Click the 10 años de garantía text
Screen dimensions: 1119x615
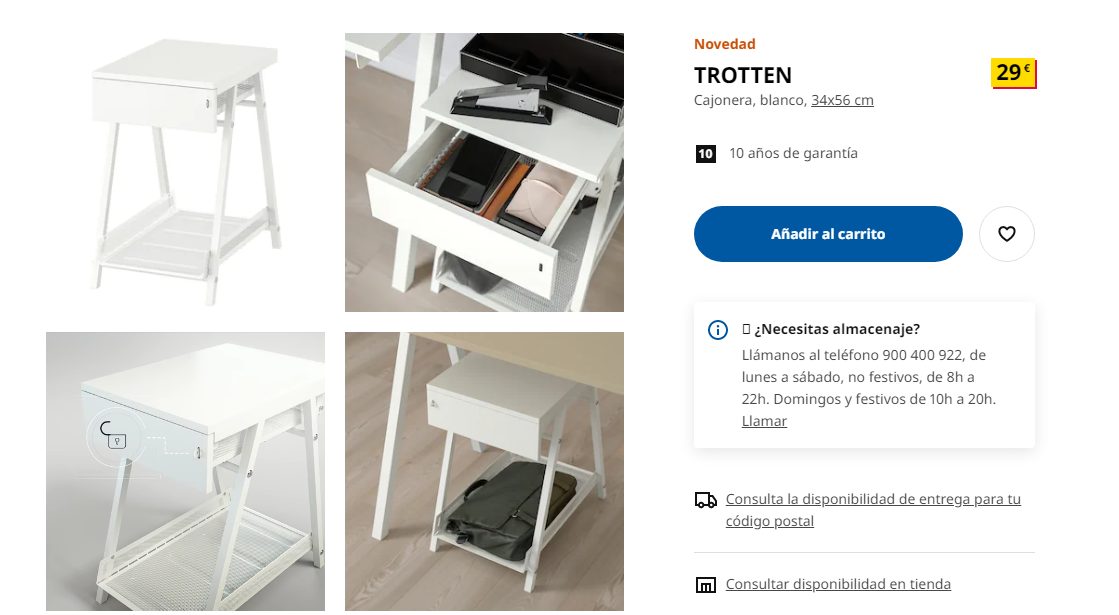(793, 153)
